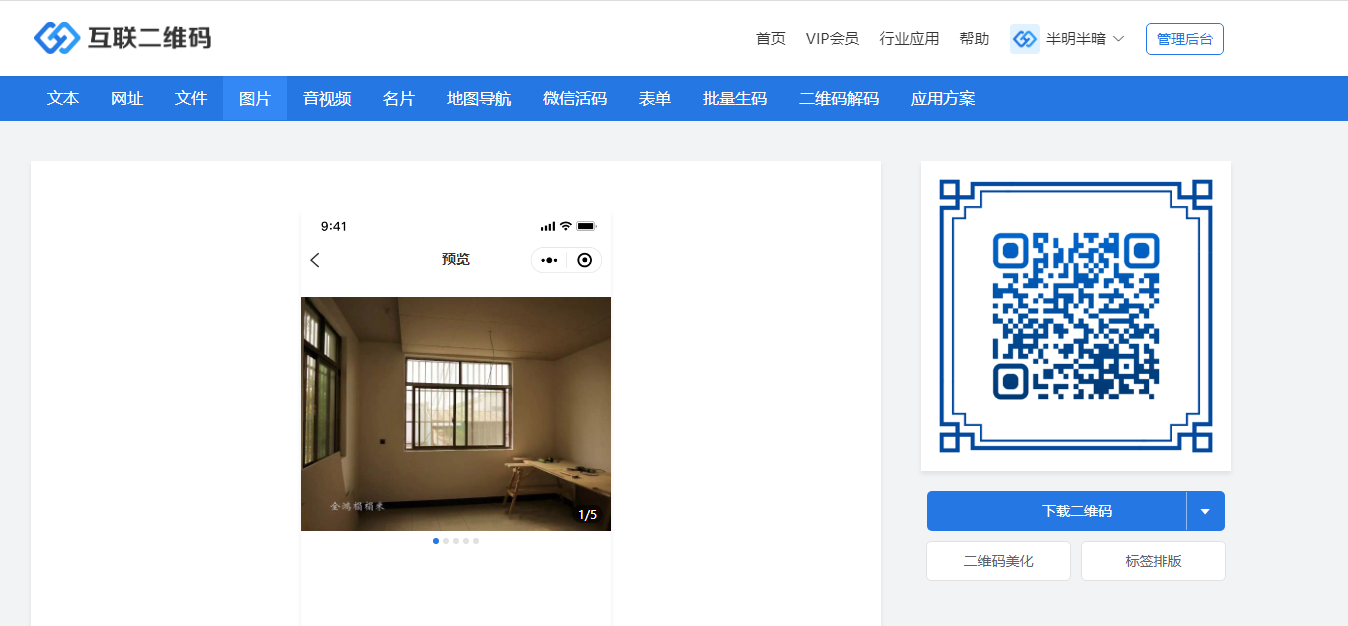Click the room photo in the preview
This screenshot has width=1348, height=626.
pyautogui.click(x=456, y=414)
